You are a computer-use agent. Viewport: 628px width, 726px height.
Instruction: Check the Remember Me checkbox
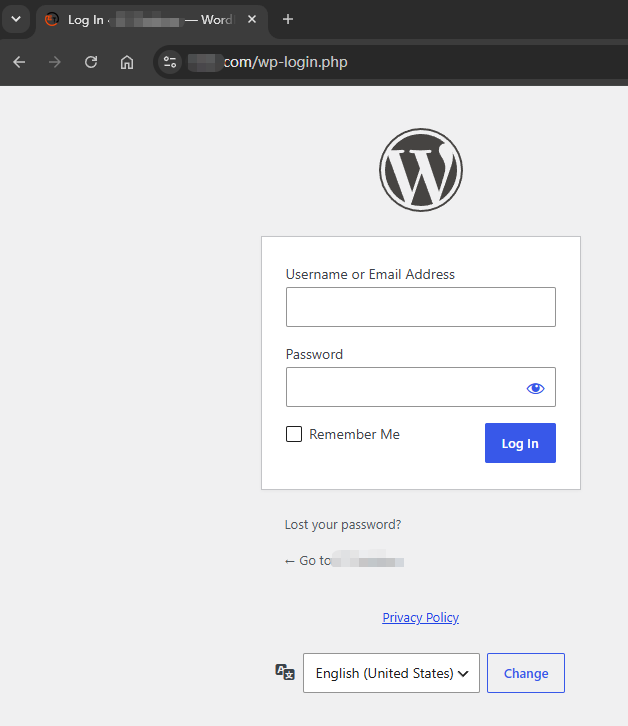click(294, 434)
